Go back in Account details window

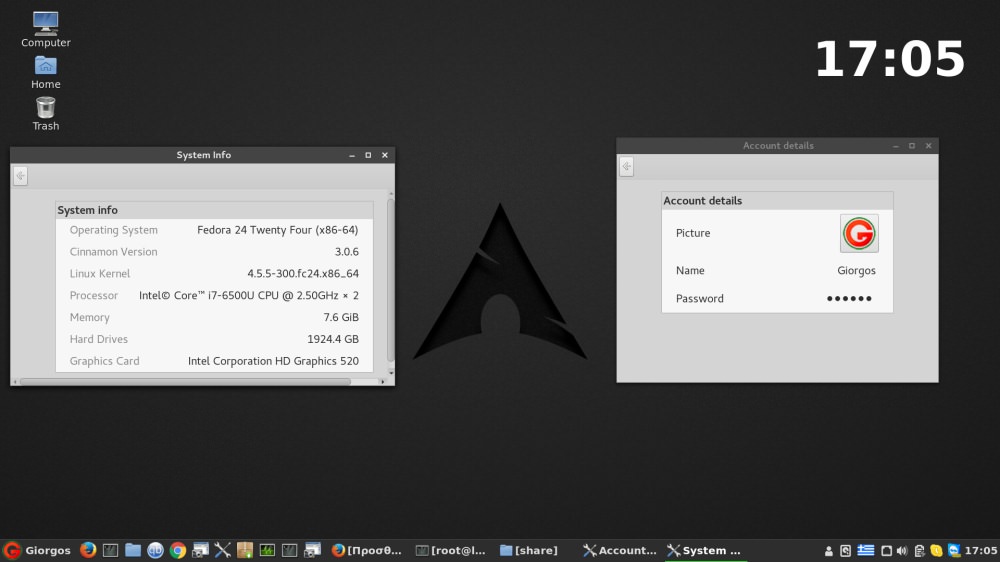(626, 166)
